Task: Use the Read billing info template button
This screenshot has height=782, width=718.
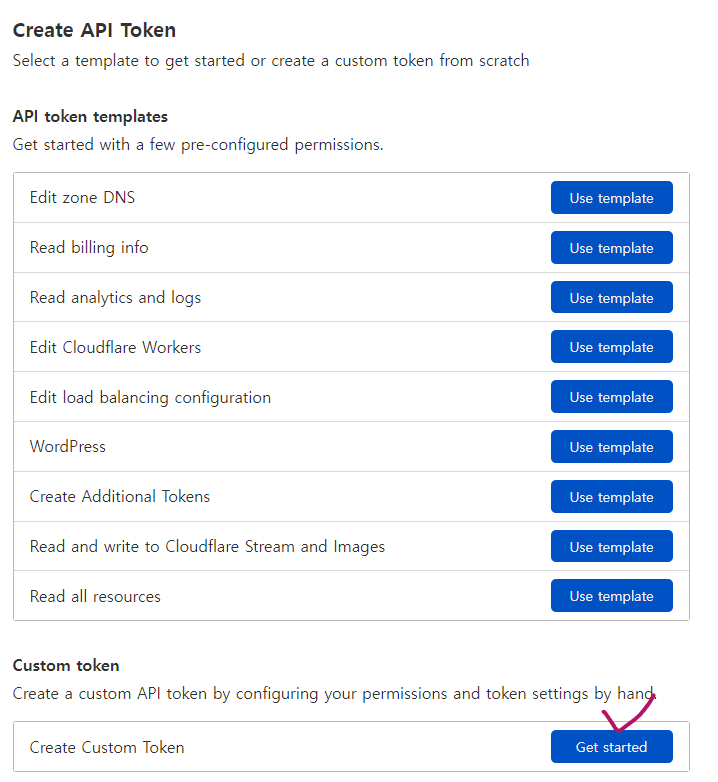Action: click(x=611, y=248)
